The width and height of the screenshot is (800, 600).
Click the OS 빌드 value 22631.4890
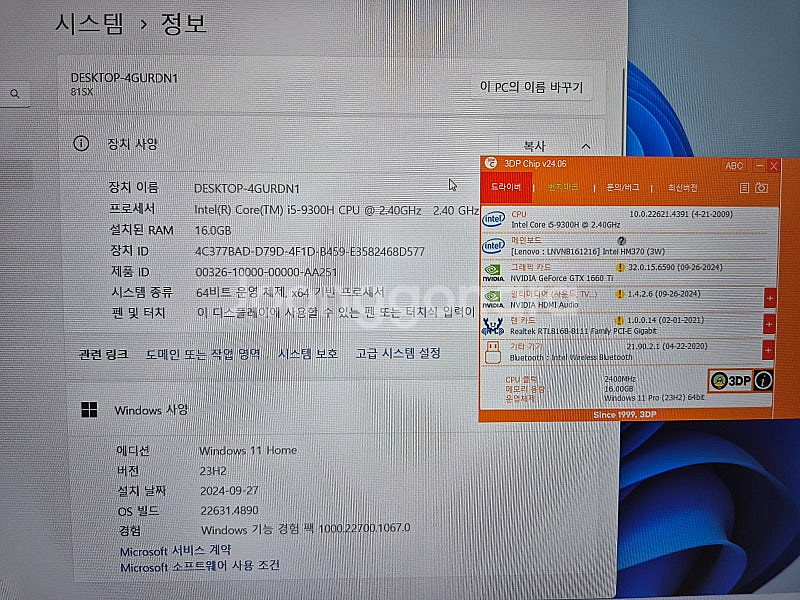click(x=230, y=510)
